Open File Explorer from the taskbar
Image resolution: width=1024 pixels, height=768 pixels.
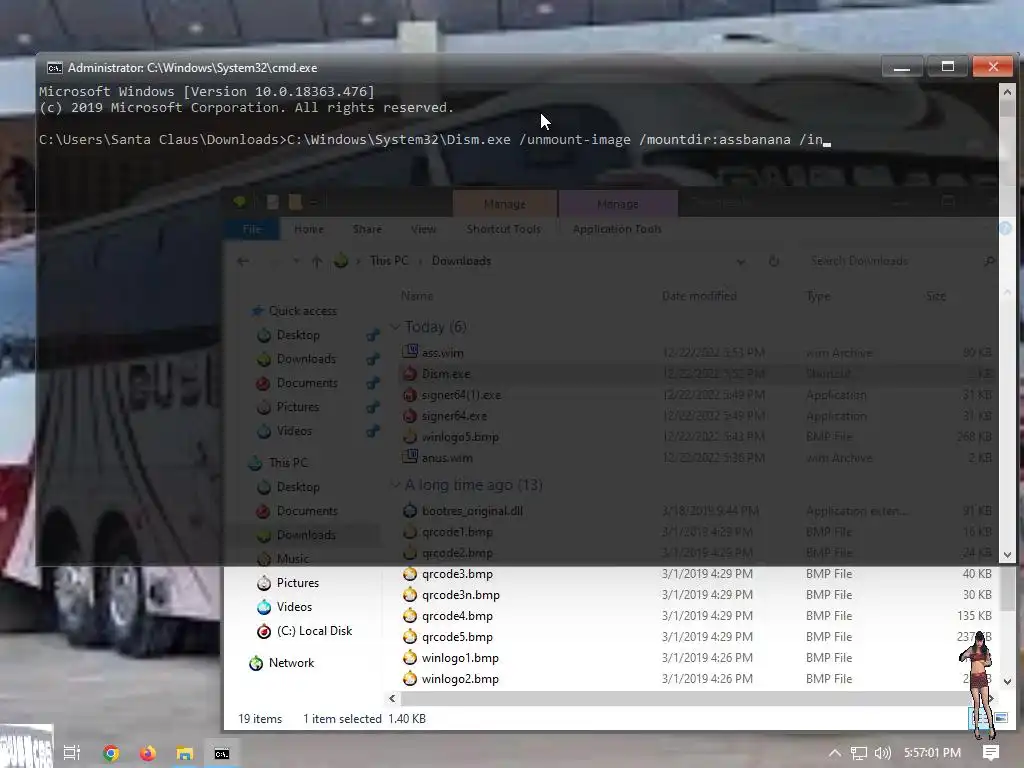pyautogui.click(x=185, y=753)
